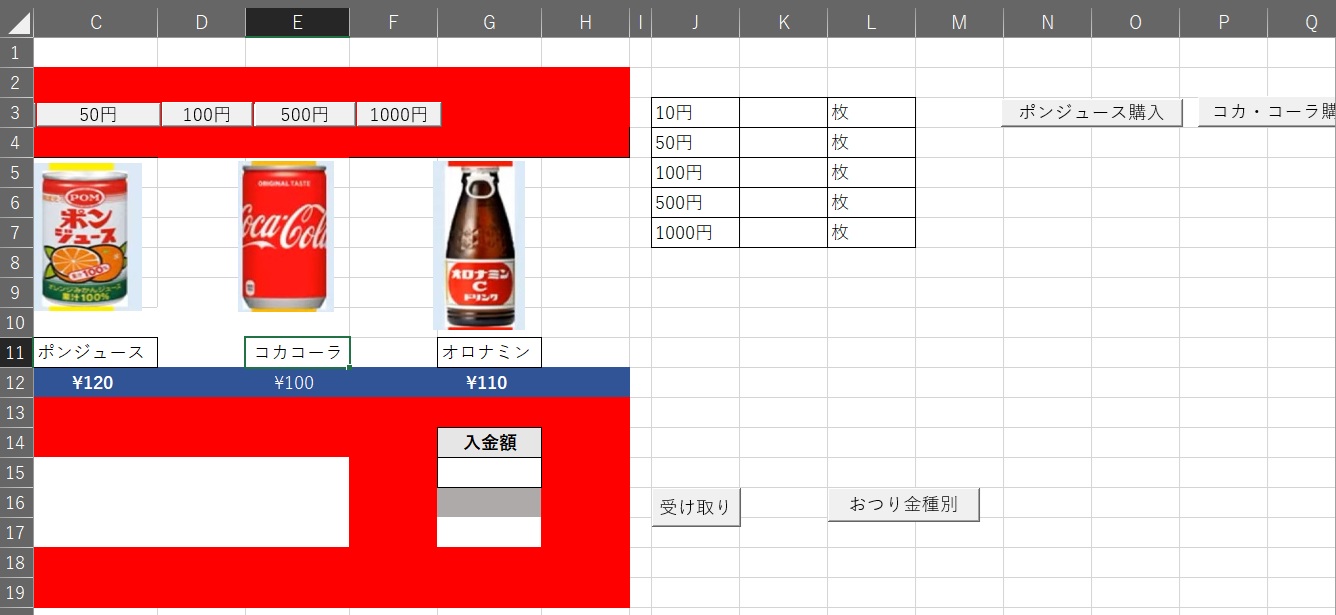Select the Oronamin C bottle image

tap(479, 245)
